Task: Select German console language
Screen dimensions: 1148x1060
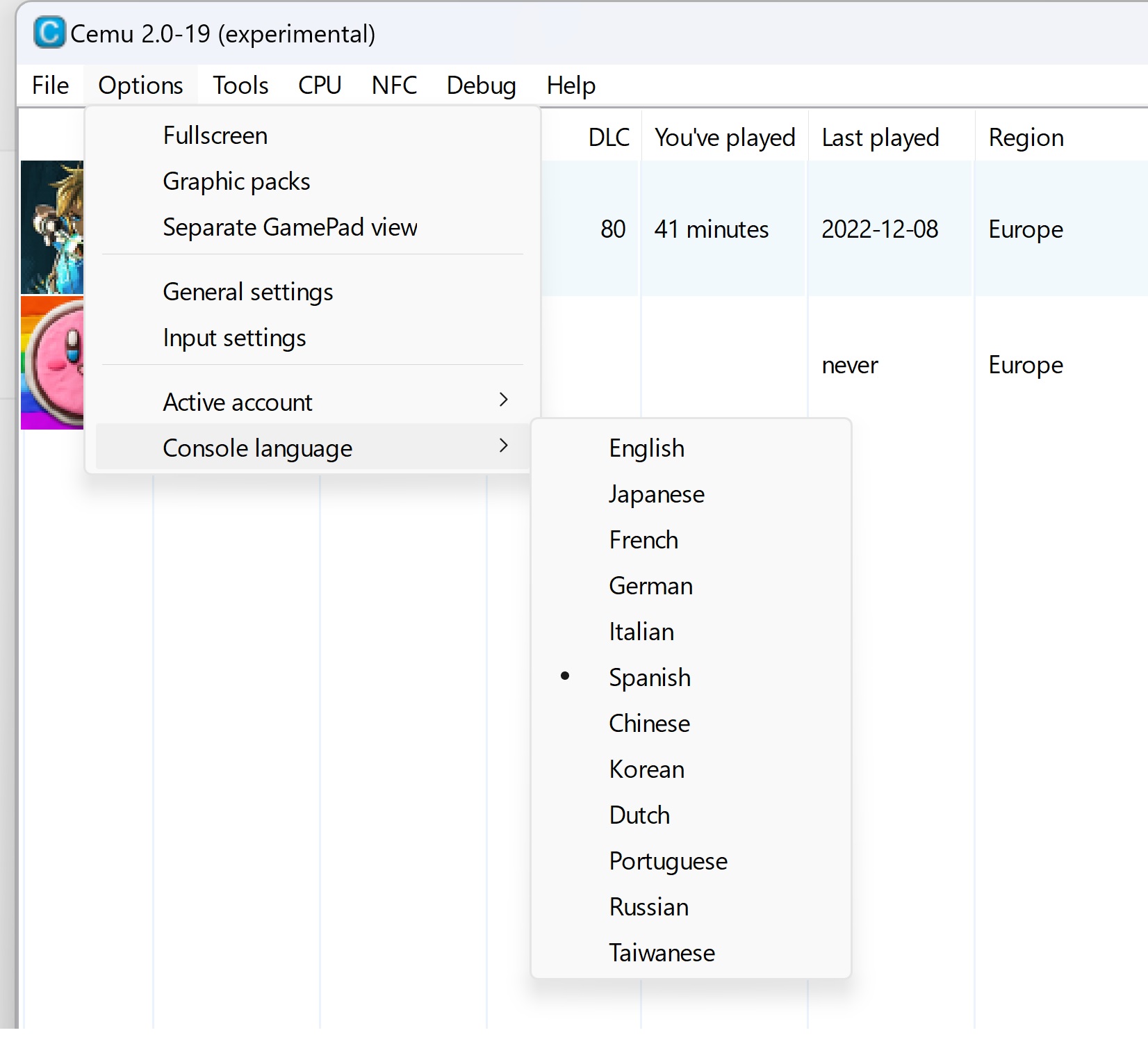Action: 691,586
